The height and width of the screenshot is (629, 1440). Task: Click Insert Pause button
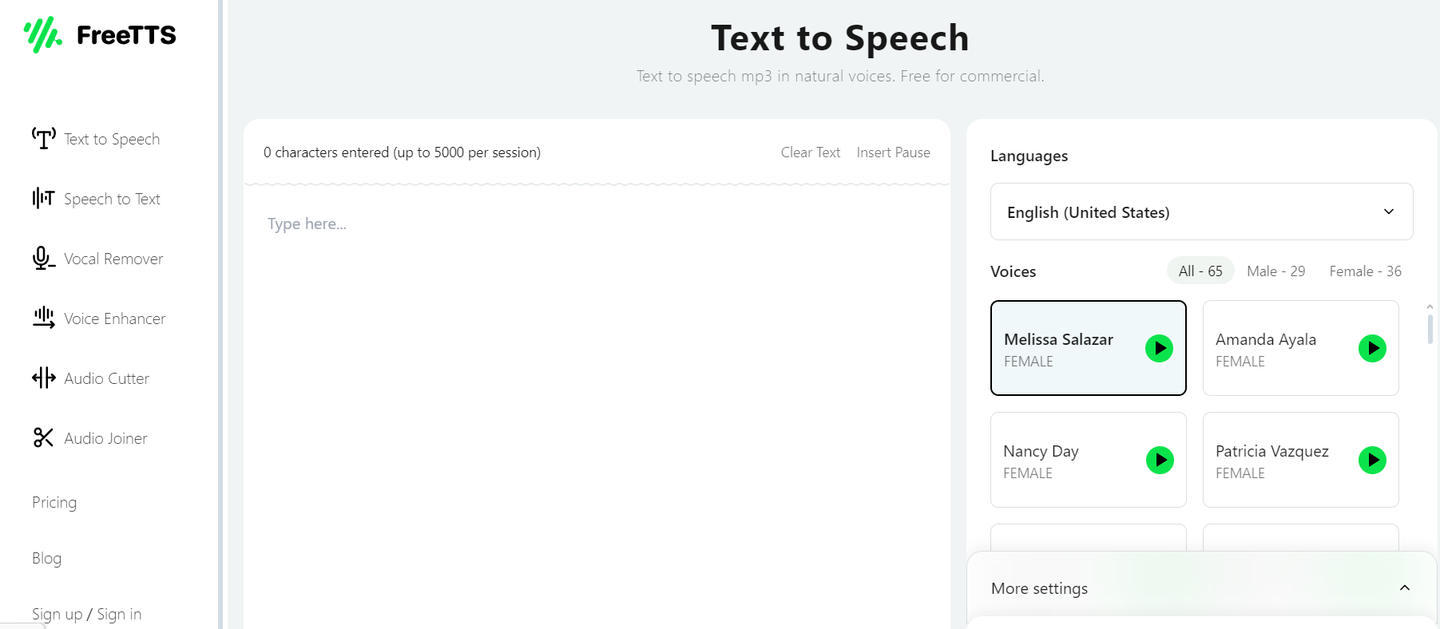click(893, 153)
